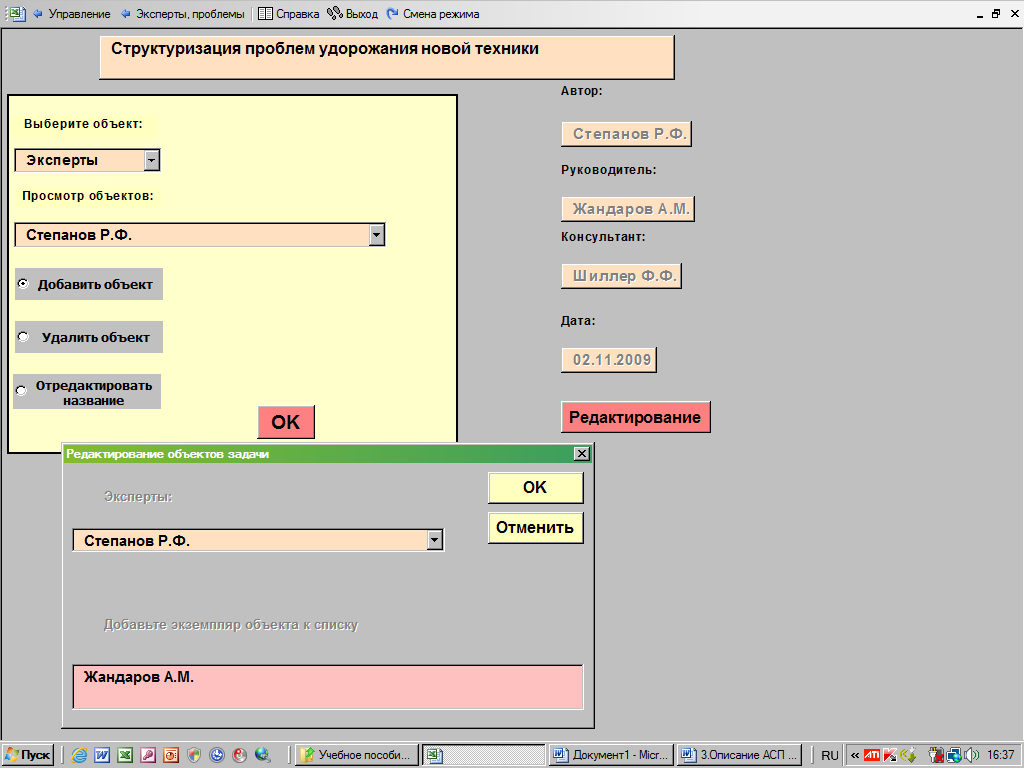Minimize the inner workbook window

coord(980,14)
